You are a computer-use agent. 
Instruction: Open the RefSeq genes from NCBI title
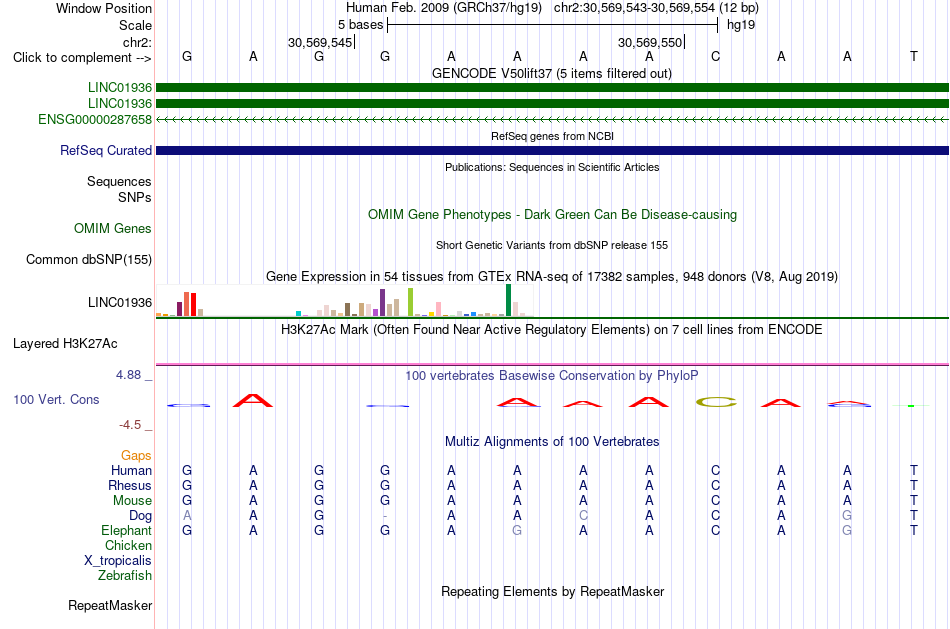click(x=552, y=136)
